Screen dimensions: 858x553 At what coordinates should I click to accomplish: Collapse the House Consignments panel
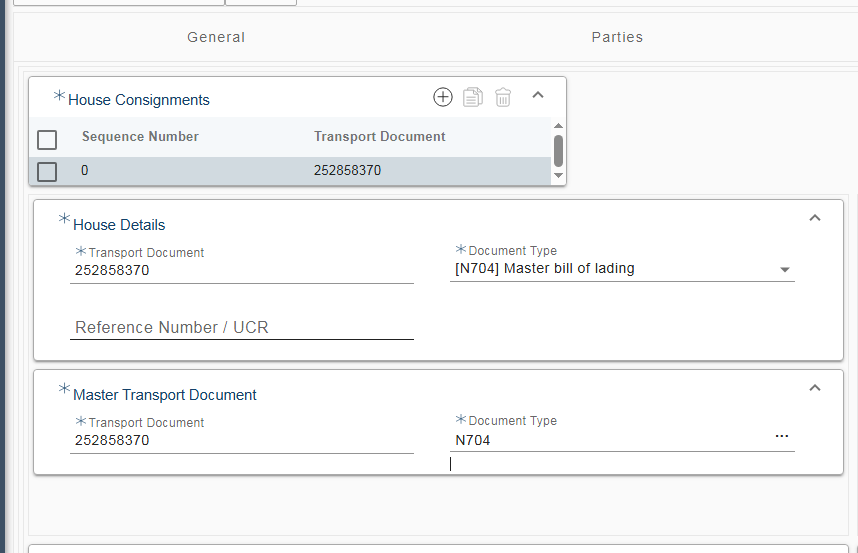tap(538, 96)
